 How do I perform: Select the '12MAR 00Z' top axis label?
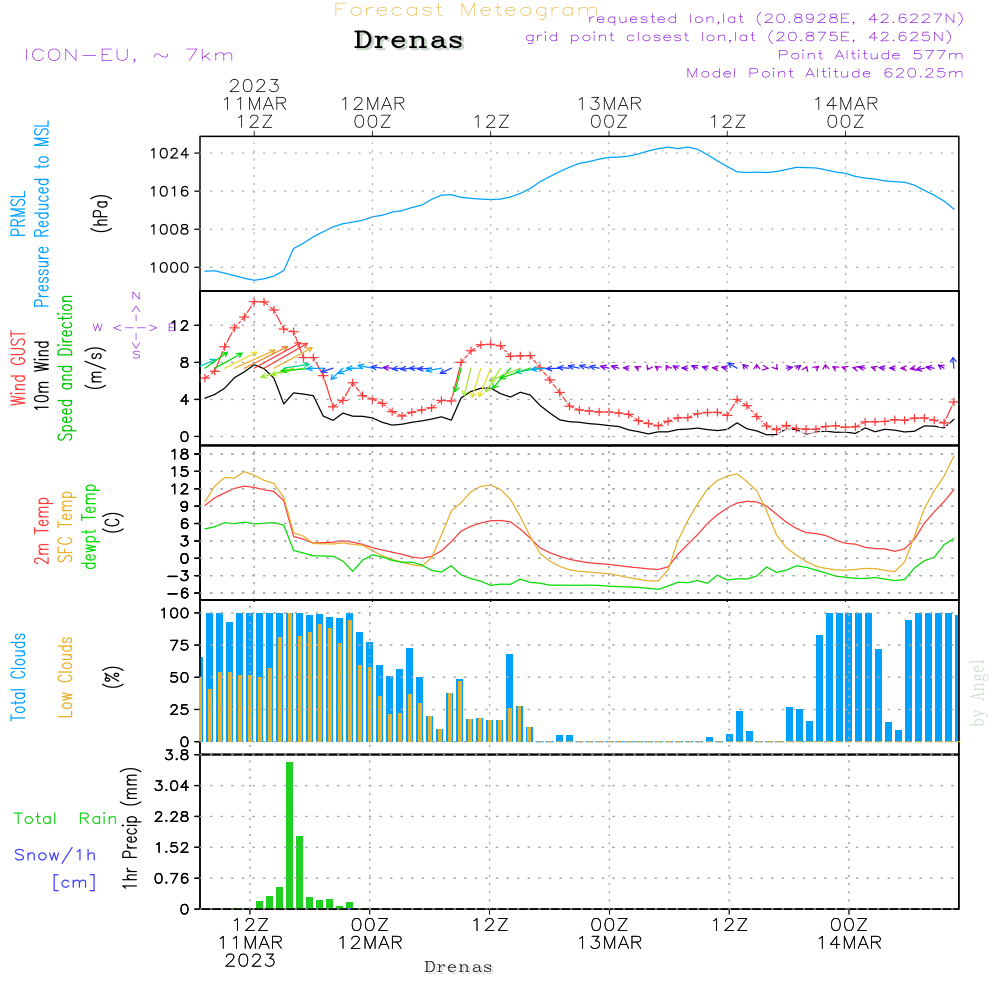[x=372, y=112]
